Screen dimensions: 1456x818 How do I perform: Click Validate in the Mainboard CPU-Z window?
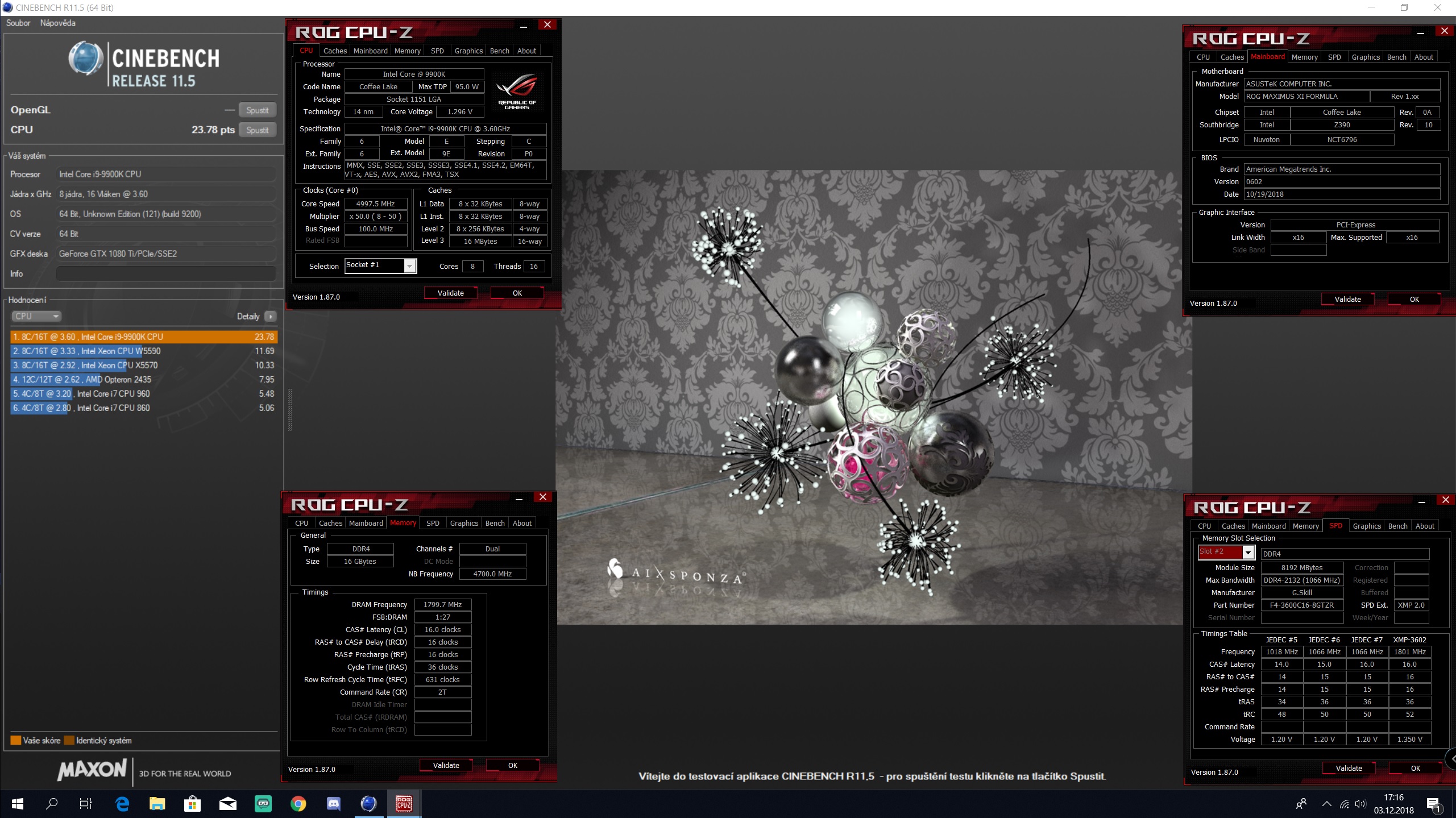pyautogui.click(x=1347, y=299)
